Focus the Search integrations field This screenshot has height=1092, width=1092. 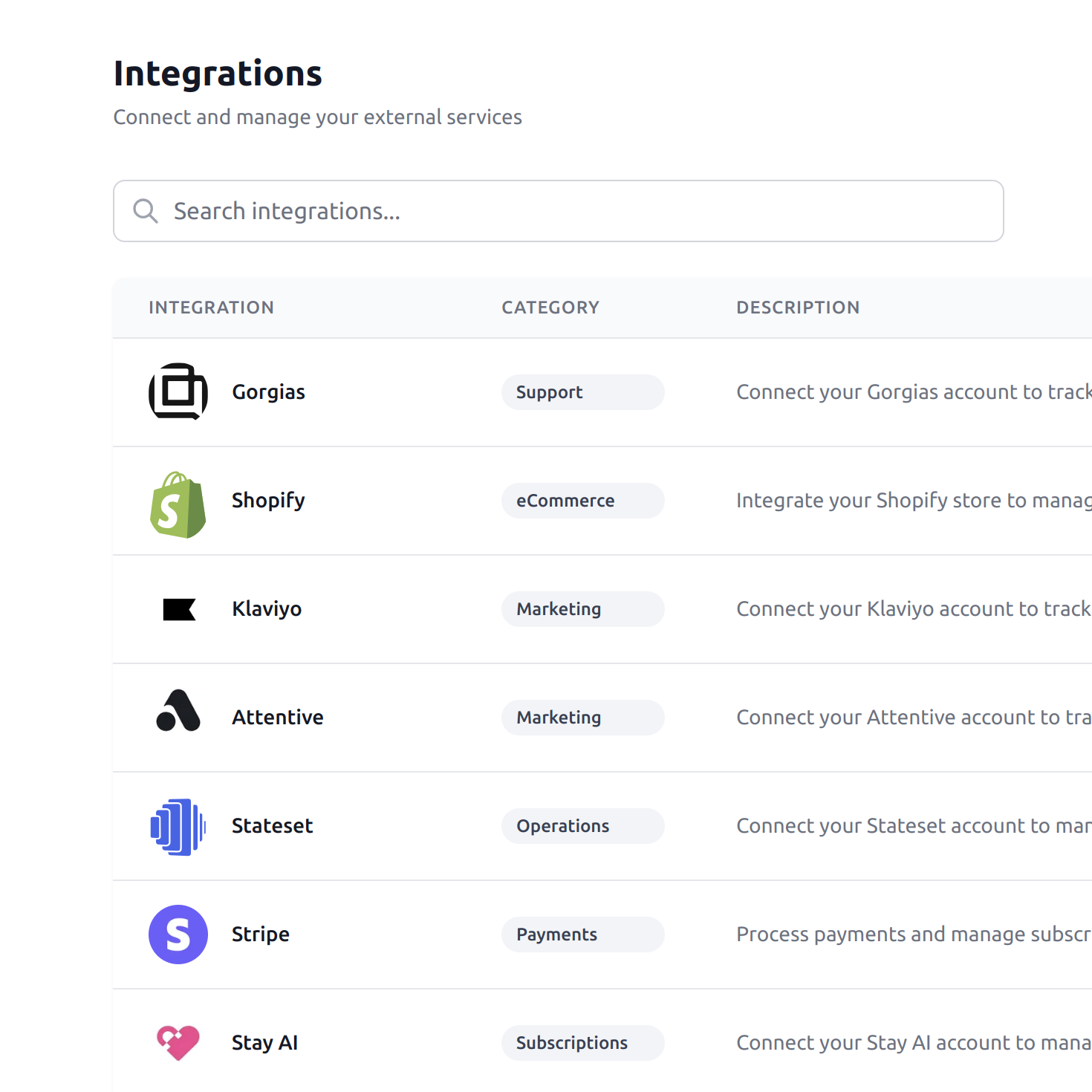[559, 211]
